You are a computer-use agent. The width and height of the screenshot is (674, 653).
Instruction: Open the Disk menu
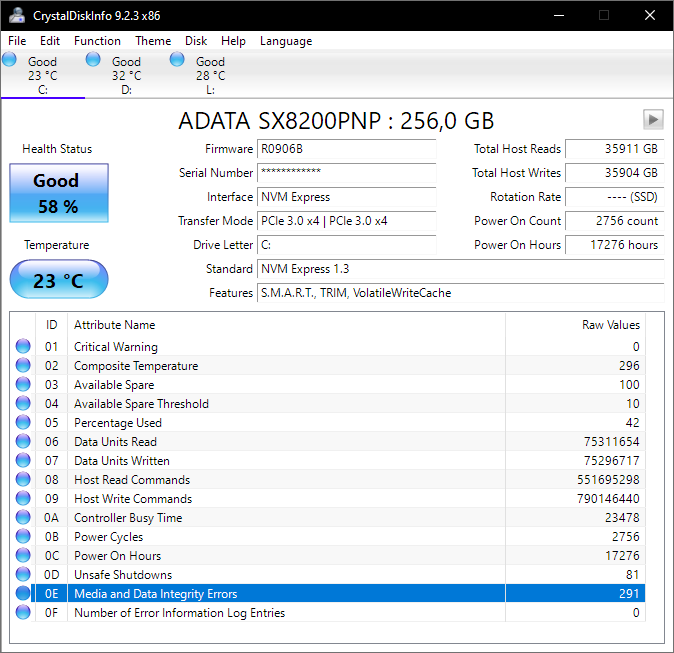coord(196,41)
